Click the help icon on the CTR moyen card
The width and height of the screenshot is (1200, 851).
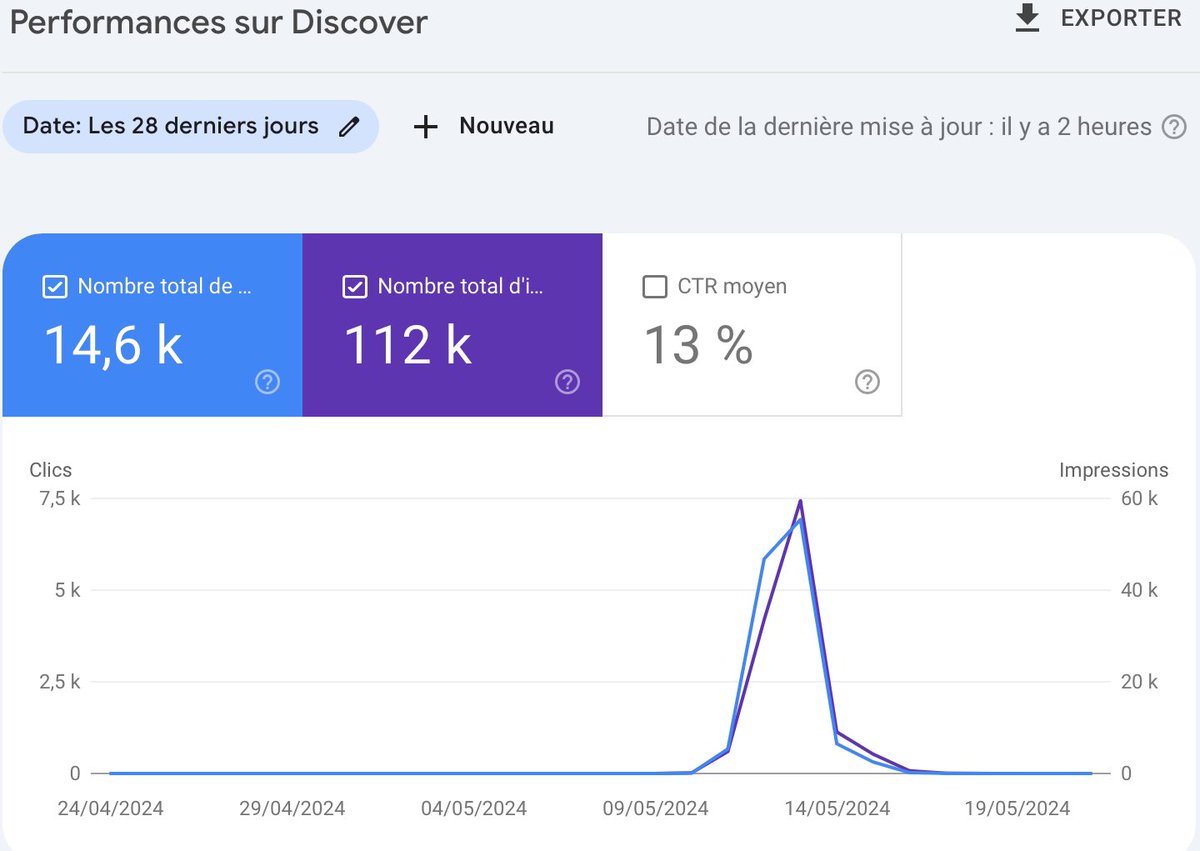(867, 381)
